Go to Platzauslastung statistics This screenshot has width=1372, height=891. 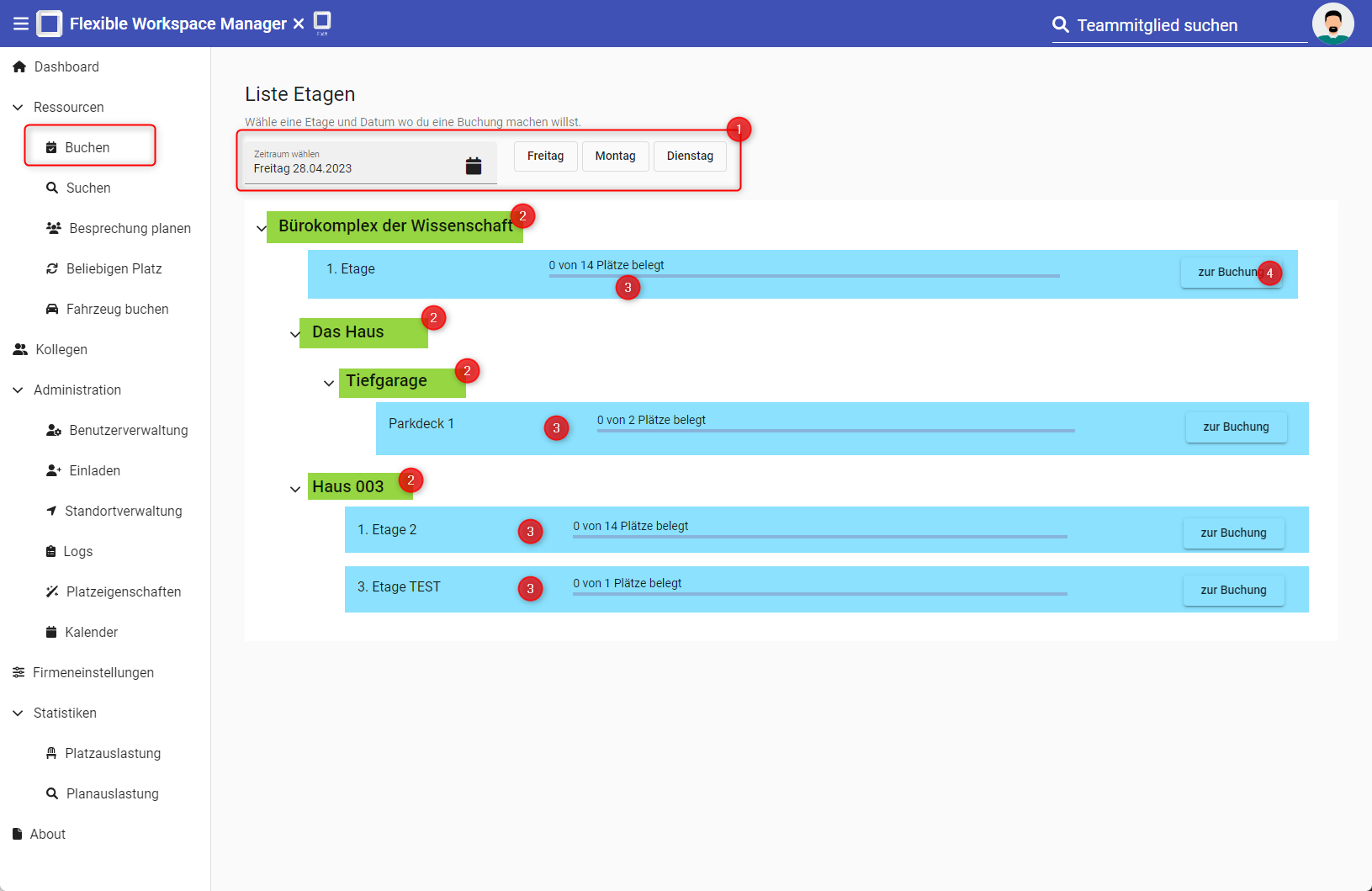pos(113,753)
